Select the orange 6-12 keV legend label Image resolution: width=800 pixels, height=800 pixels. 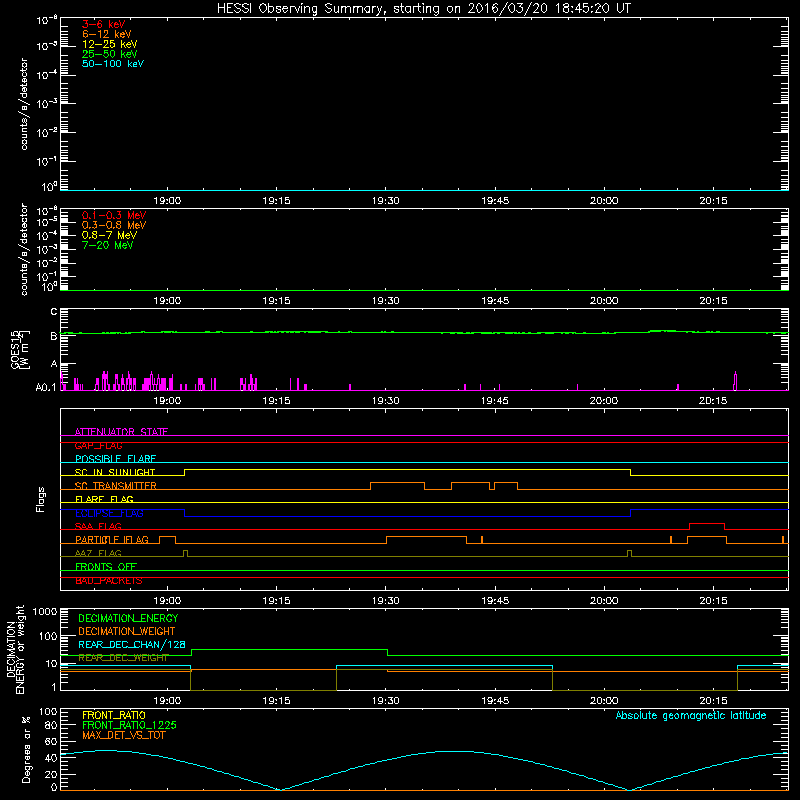point(107,34)
